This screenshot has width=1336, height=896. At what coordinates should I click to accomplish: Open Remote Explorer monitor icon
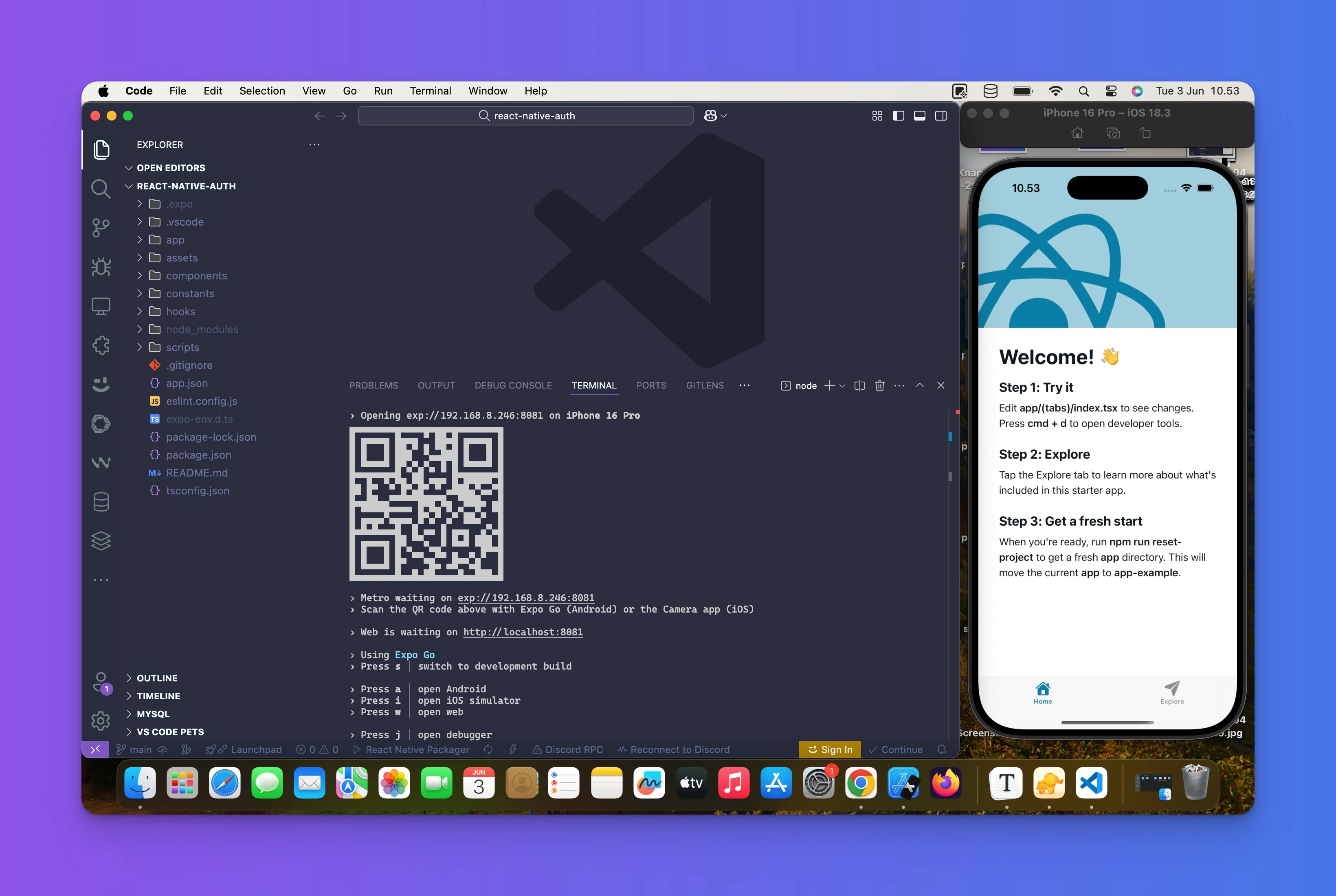(101, 306)
